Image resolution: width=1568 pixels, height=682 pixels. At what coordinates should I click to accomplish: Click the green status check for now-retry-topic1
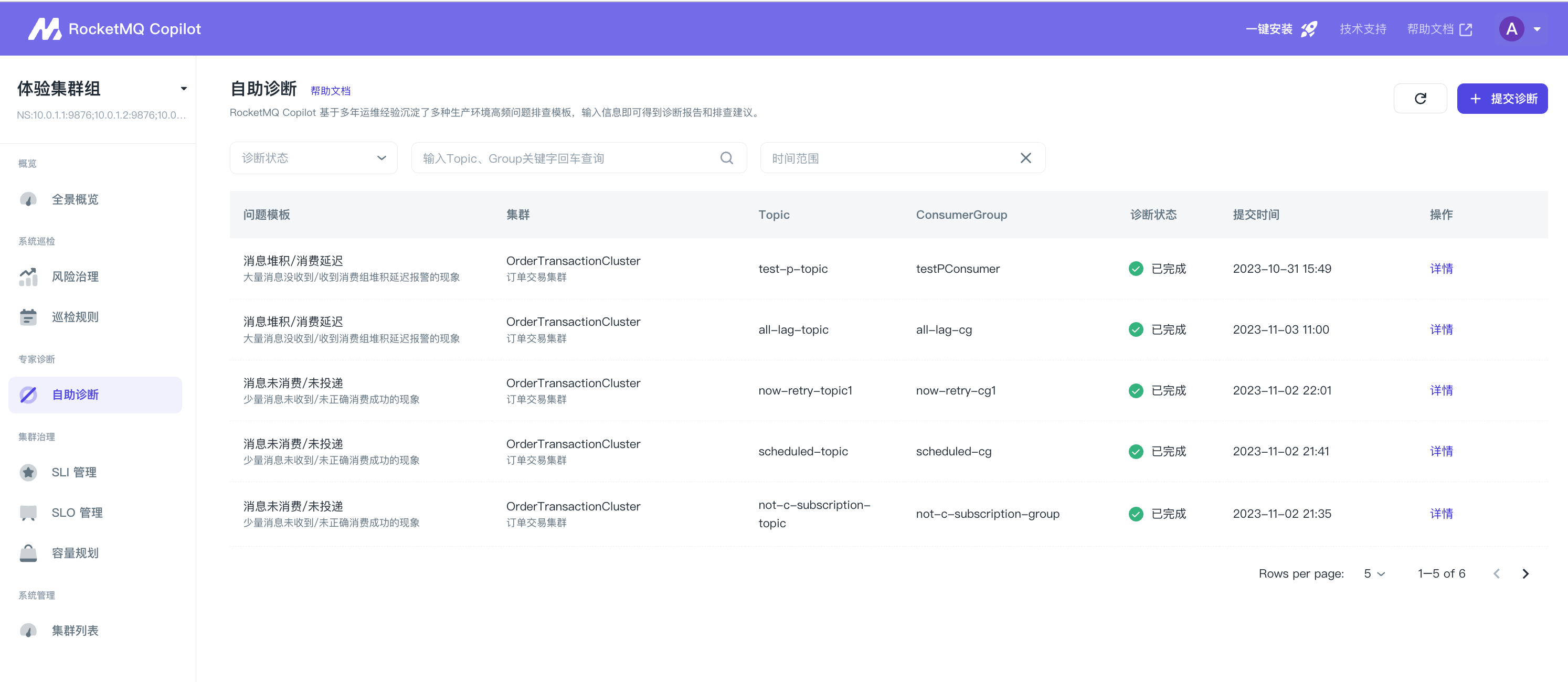1136,391
